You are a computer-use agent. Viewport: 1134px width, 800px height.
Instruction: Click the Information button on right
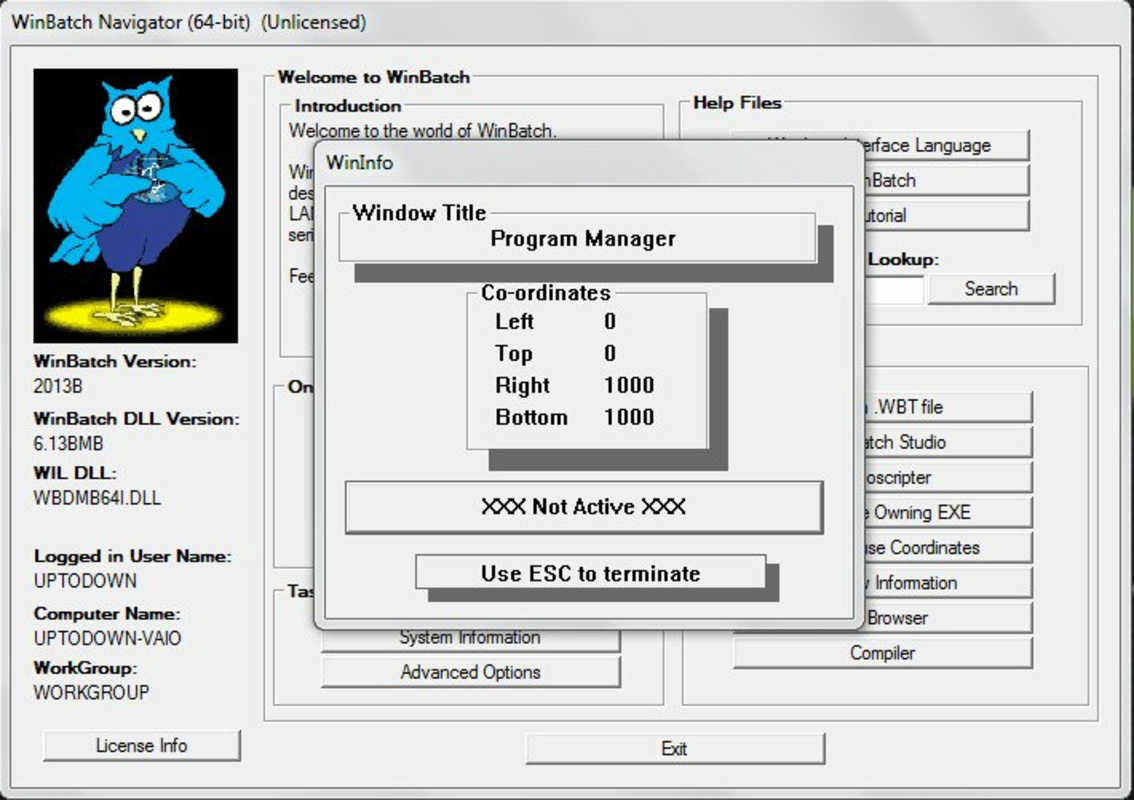(948, 583)
